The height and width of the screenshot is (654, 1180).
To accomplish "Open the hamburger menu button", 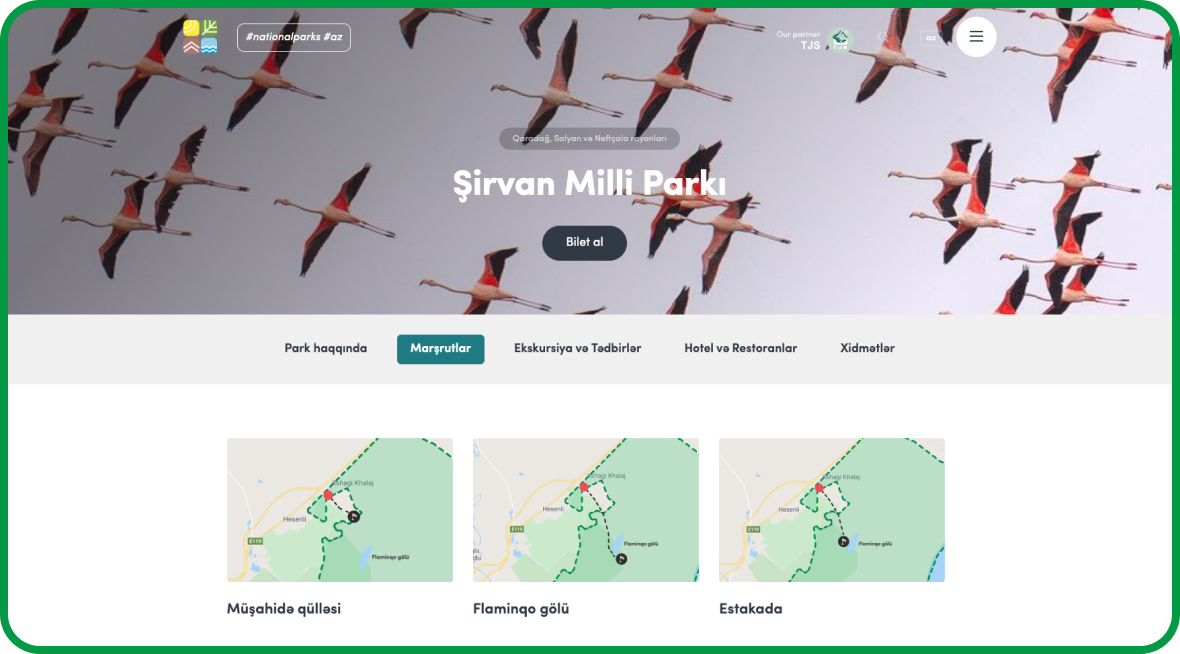I will pos(976,37).
